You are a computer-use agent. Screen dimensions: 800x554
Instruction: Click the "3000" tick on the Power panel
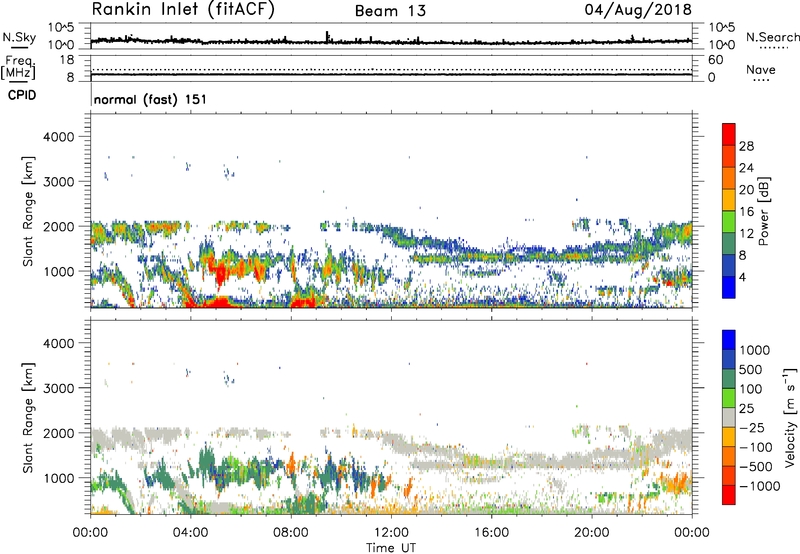[x=58, y=182]
